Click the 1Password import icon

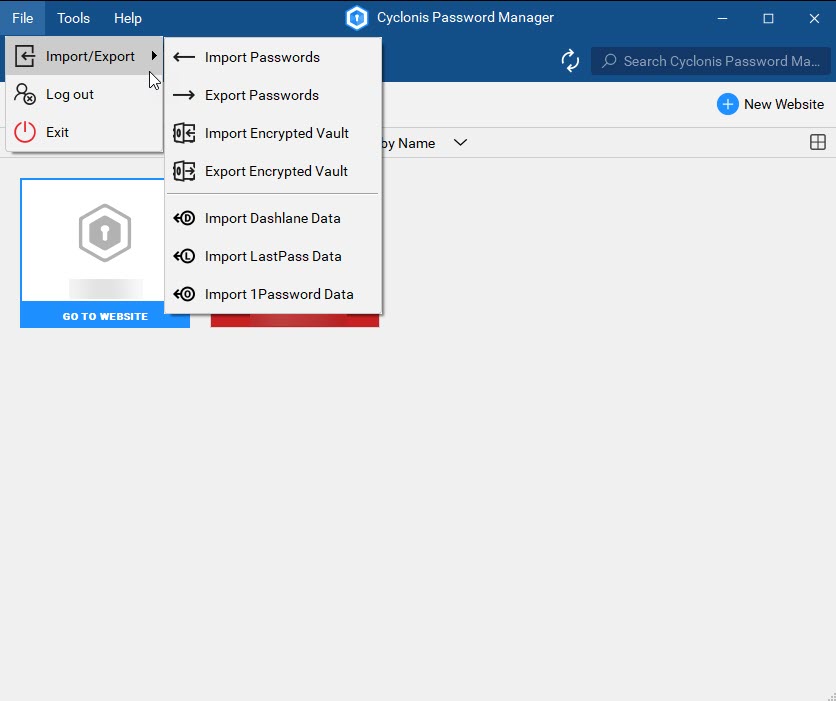[184, 294]
